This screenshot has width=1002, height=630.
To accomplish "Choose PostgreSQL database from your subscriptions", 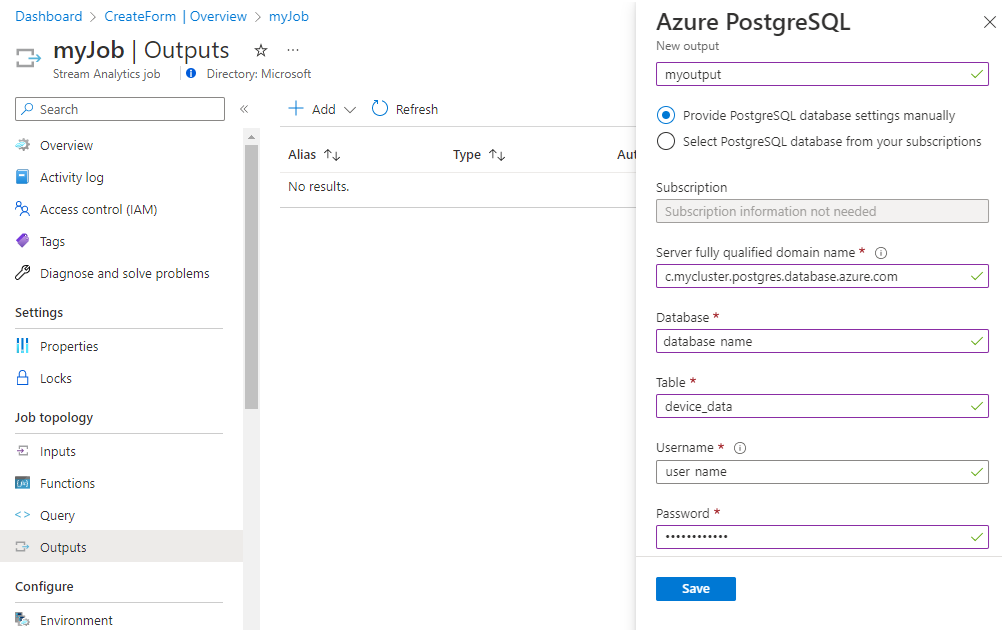I will tap(666, 141).
